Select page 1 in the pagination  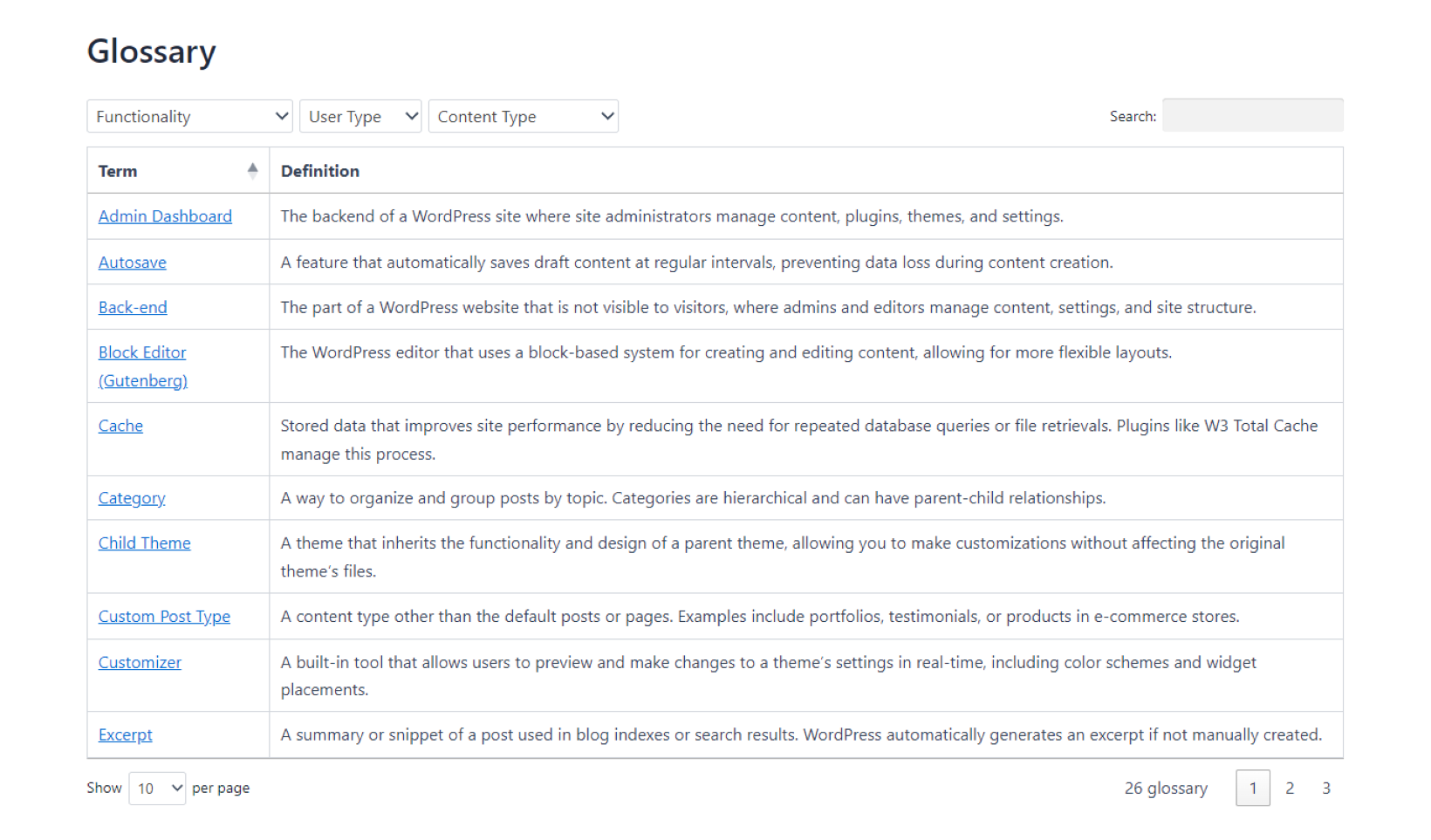(x=1253, y=788)
